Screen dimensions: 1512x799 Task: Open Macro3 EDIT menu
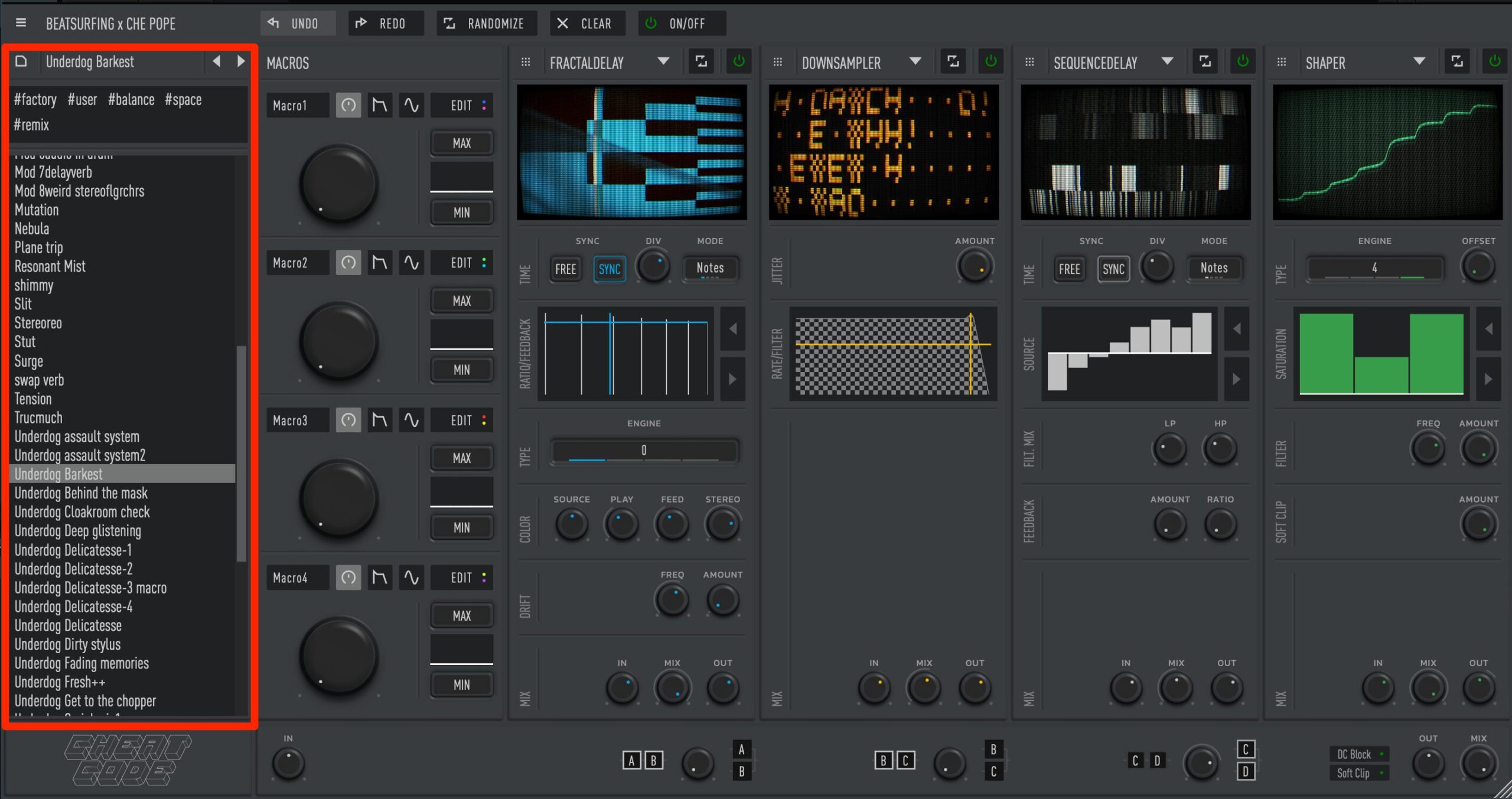pyautogui.click(x=462, y=420)
